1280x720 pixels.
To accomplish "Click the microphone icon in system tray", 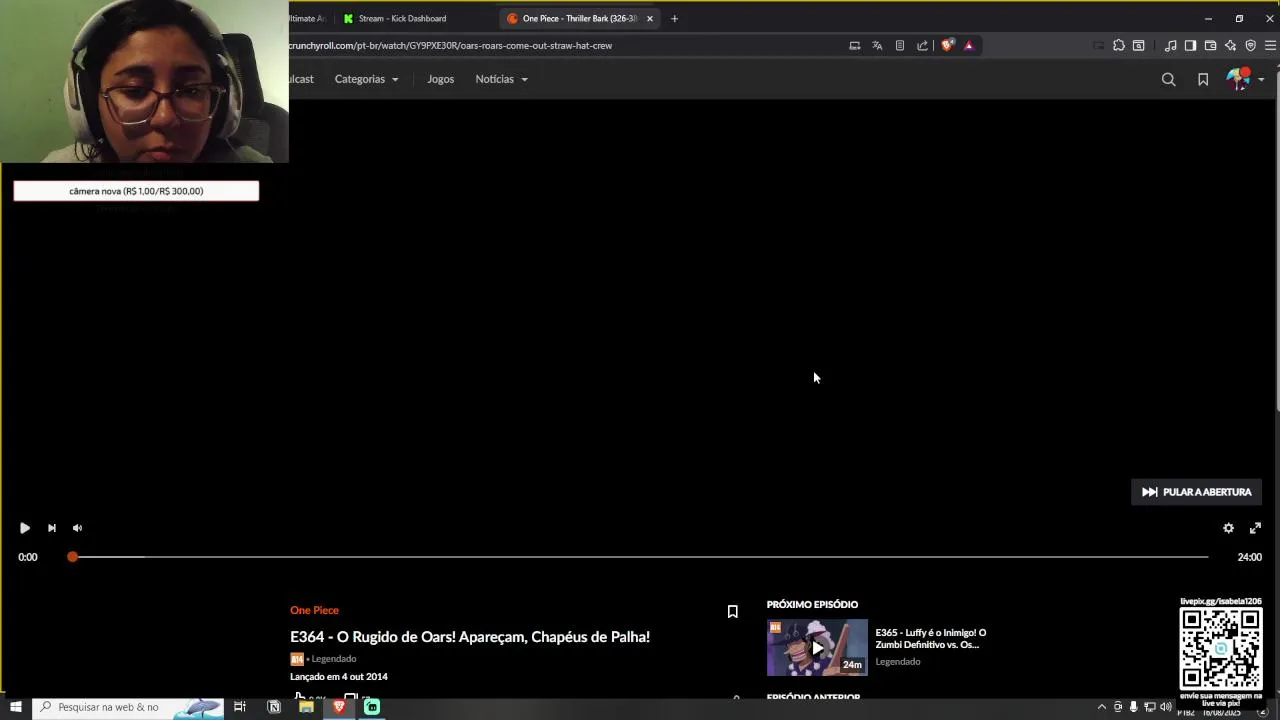I will click(1133, 707).
